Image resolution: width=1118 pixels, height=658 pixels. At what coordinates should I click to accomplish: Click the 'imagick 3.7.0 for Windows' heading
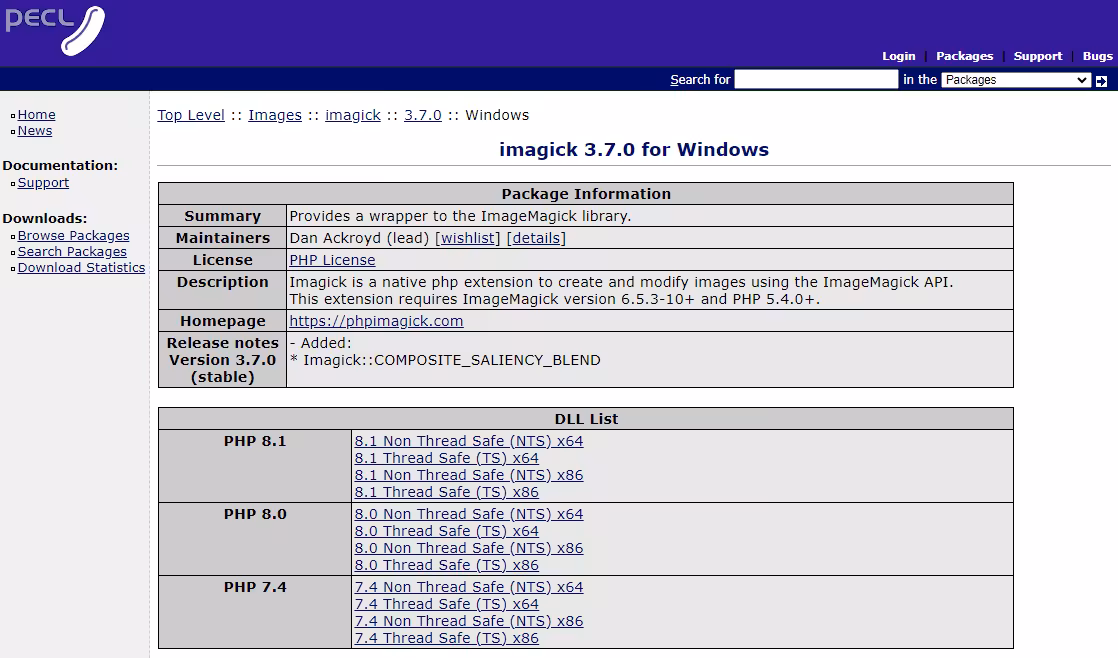634,150
